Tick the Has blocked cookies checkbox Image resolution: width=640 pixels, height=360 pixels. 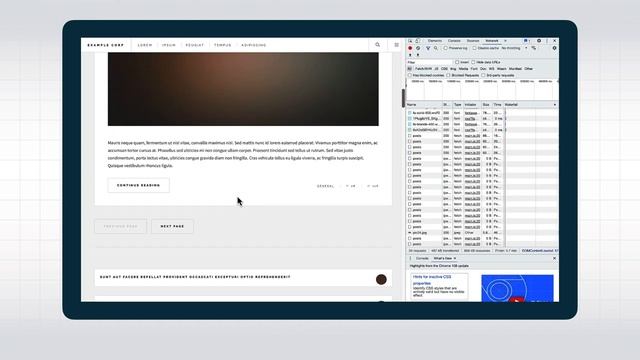coord(410,76)
